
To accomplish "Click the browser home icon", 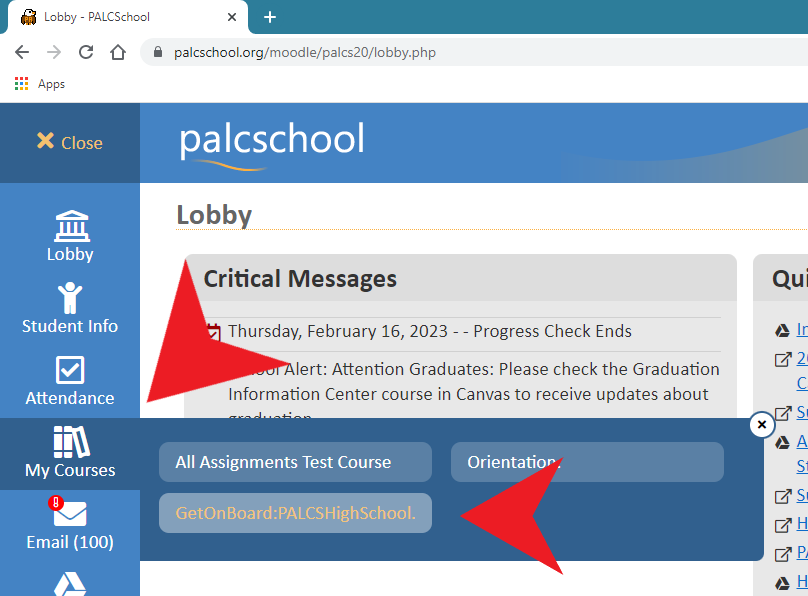I will coord(118,52).
